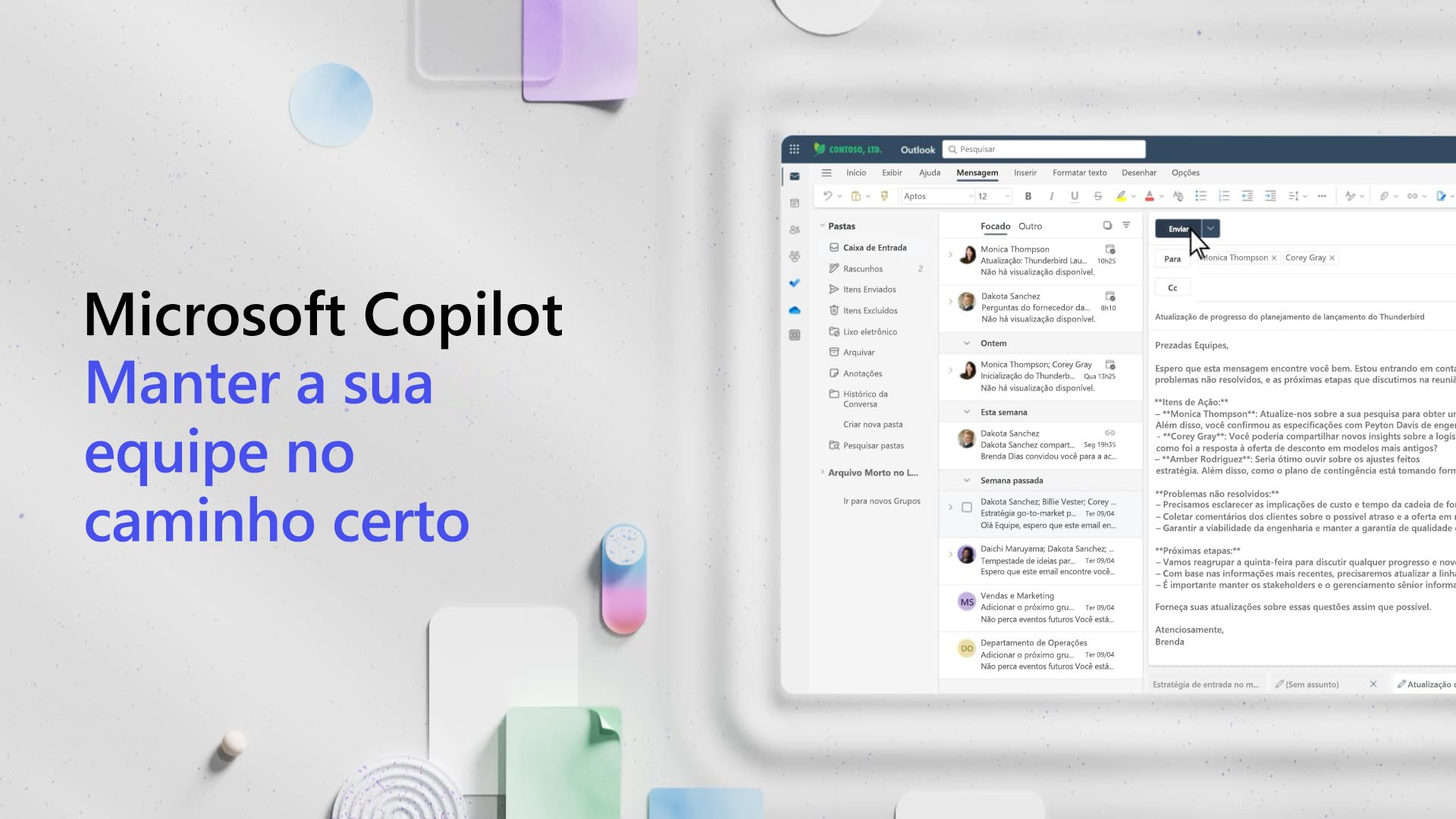
Task: Click the Font color icon
Action: pos(1147,195)
